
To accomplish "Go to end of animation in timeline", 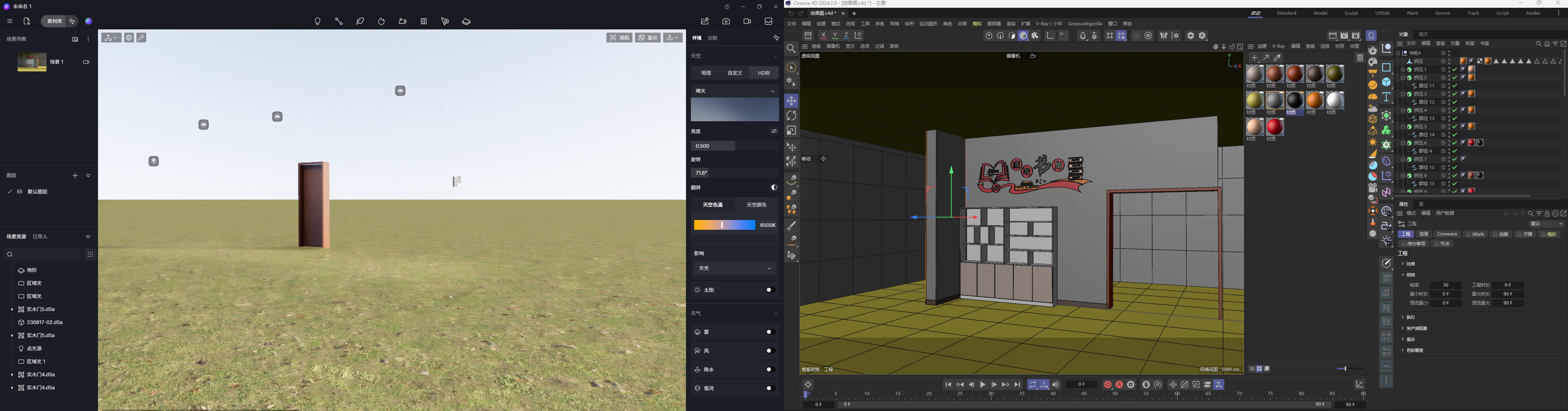I will point(1017,385).
